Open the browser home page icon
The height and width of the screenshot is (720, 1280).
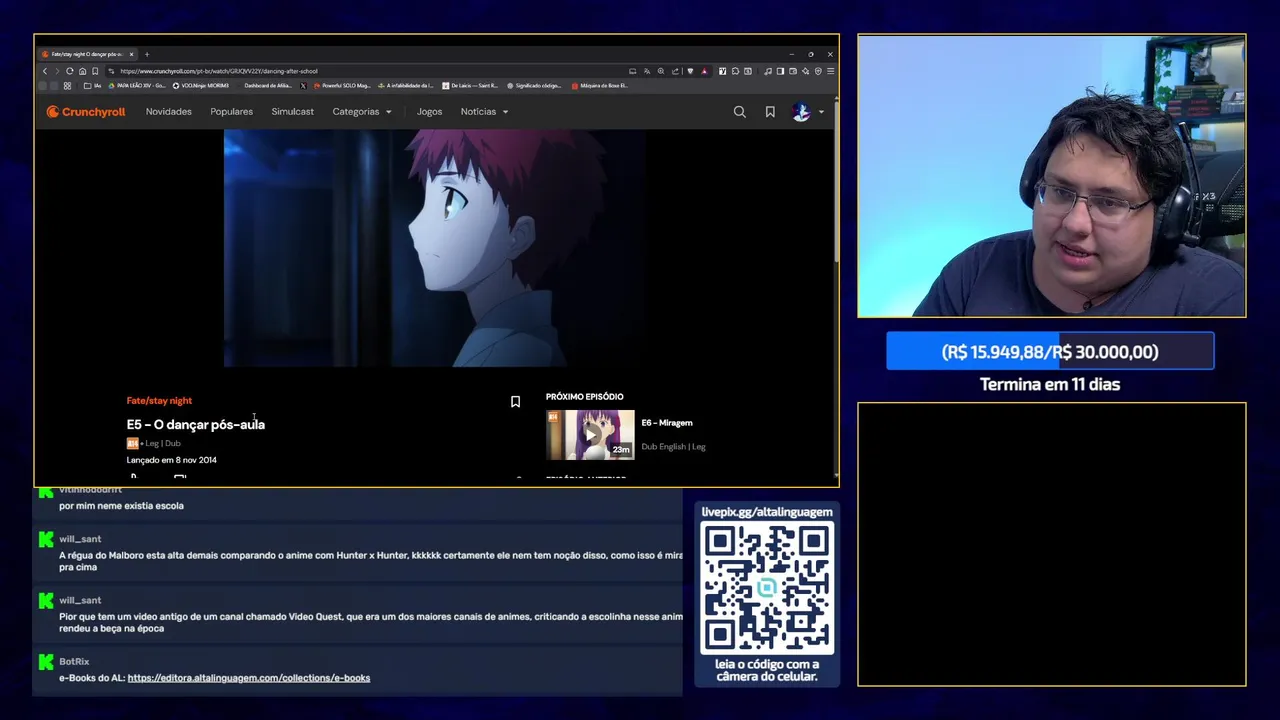82,71
